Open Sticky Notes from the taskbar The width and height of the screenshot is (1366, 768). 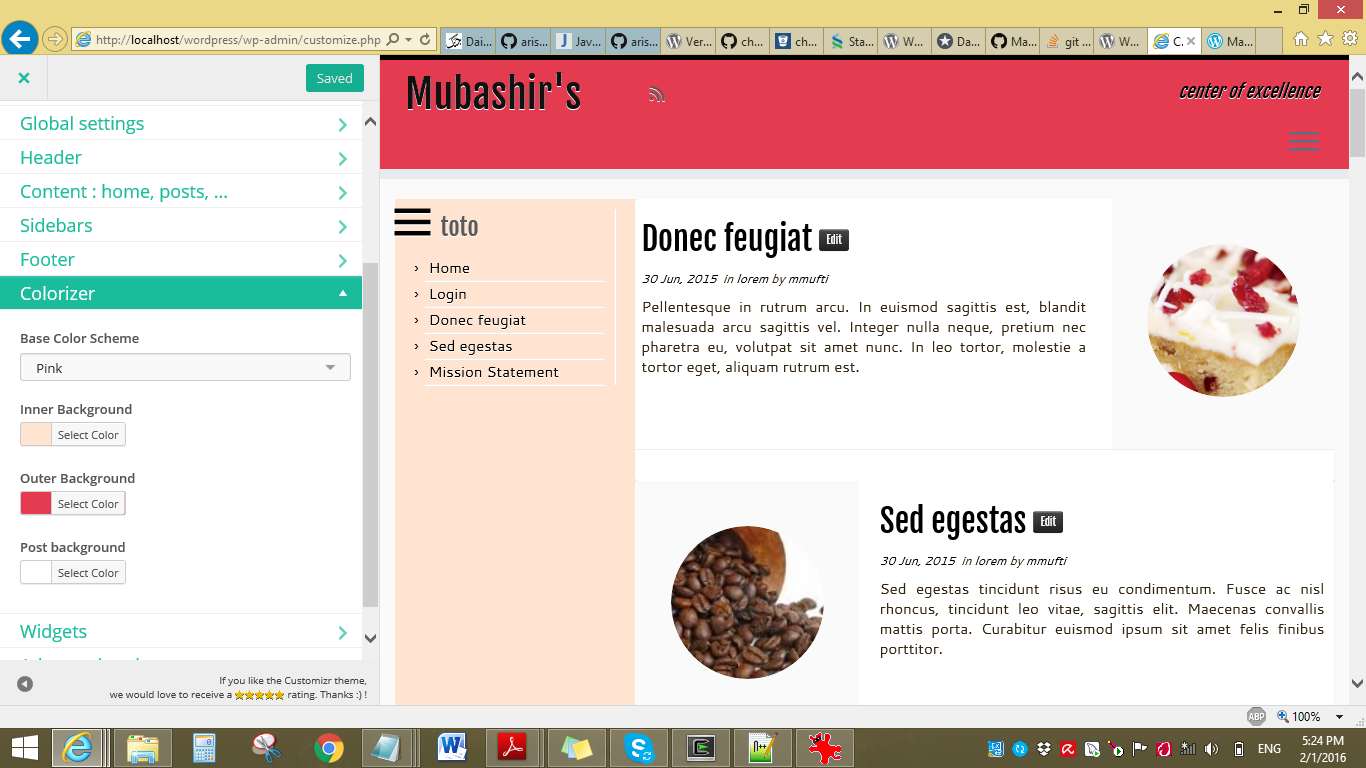click(x=576, y=748)
